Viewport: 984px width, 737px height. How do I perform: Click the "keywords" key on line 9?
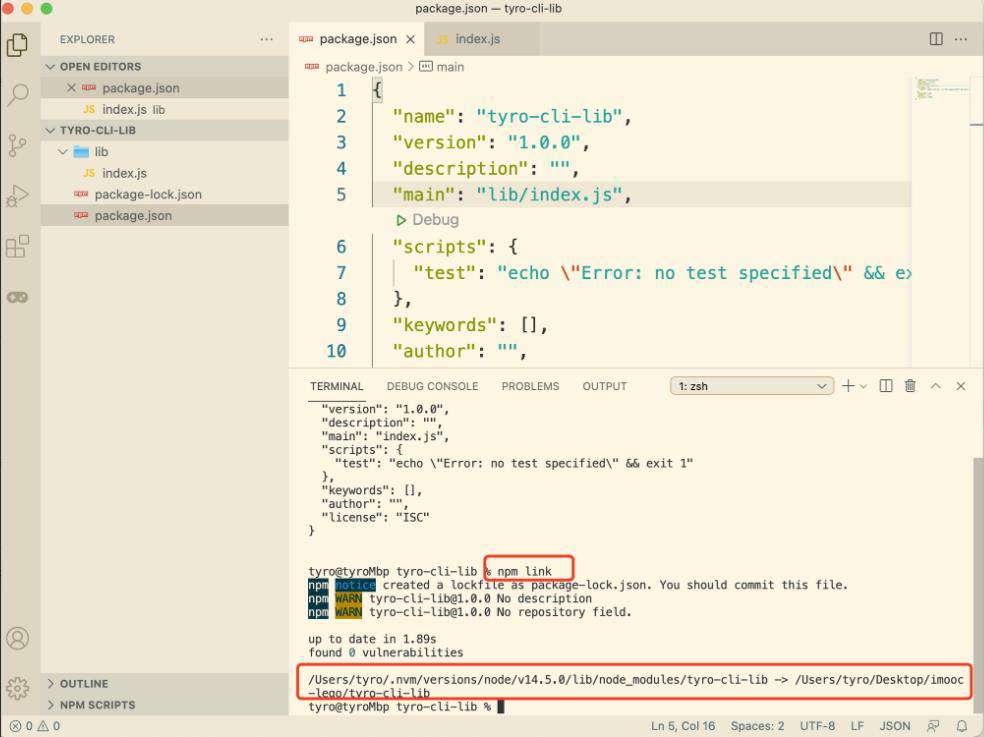click(x=445, y=325)
